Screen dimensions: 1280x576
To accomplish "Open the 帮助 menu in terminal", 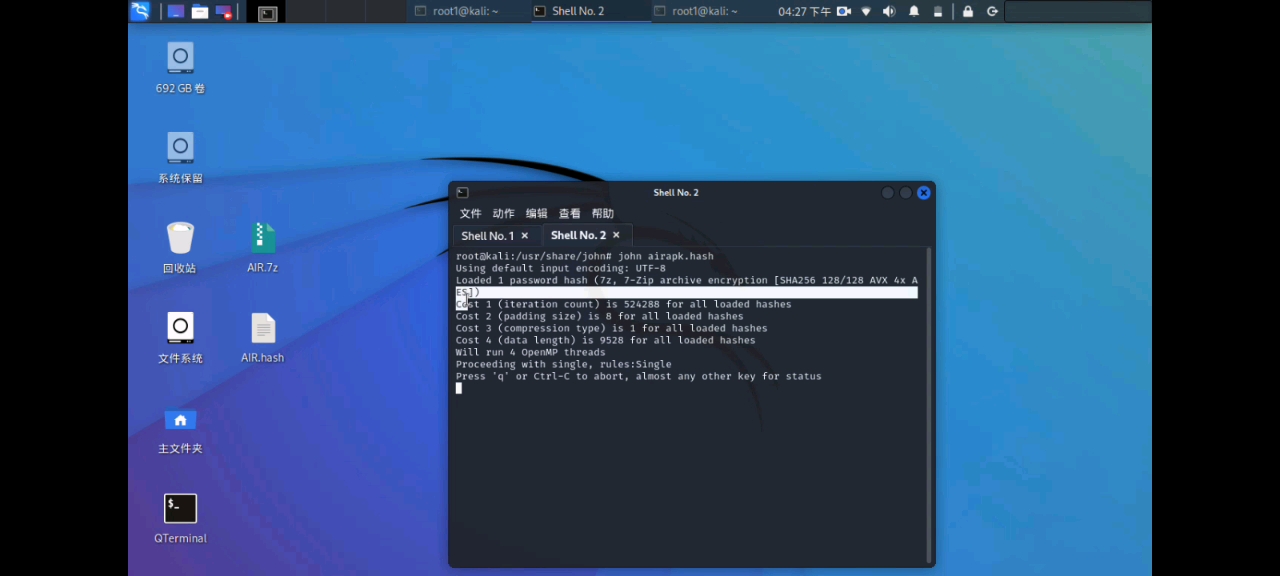I will [602, 213].
